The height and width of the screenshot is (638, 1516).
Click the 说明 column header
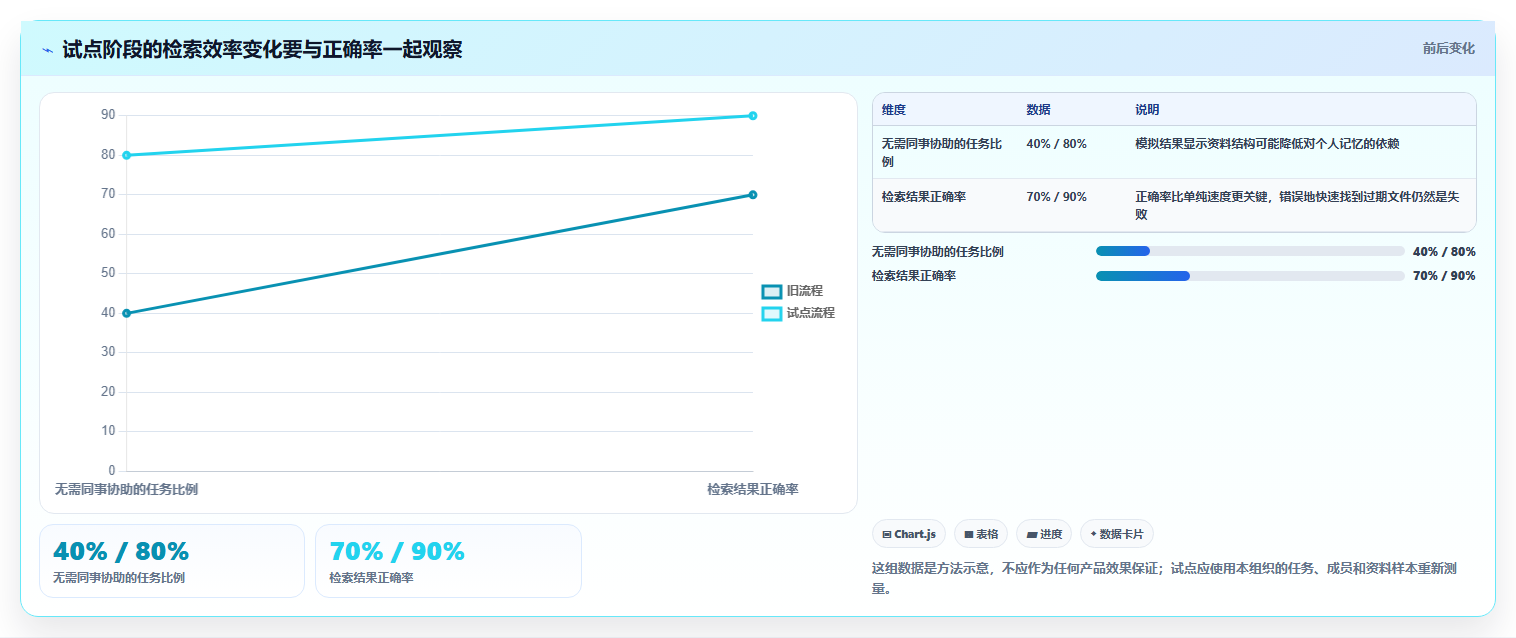pos(1147,110)
